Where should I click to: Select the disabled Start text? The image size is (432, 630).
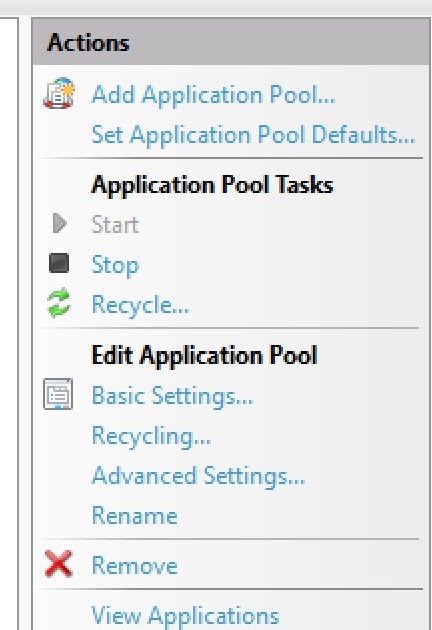(115, 224)
